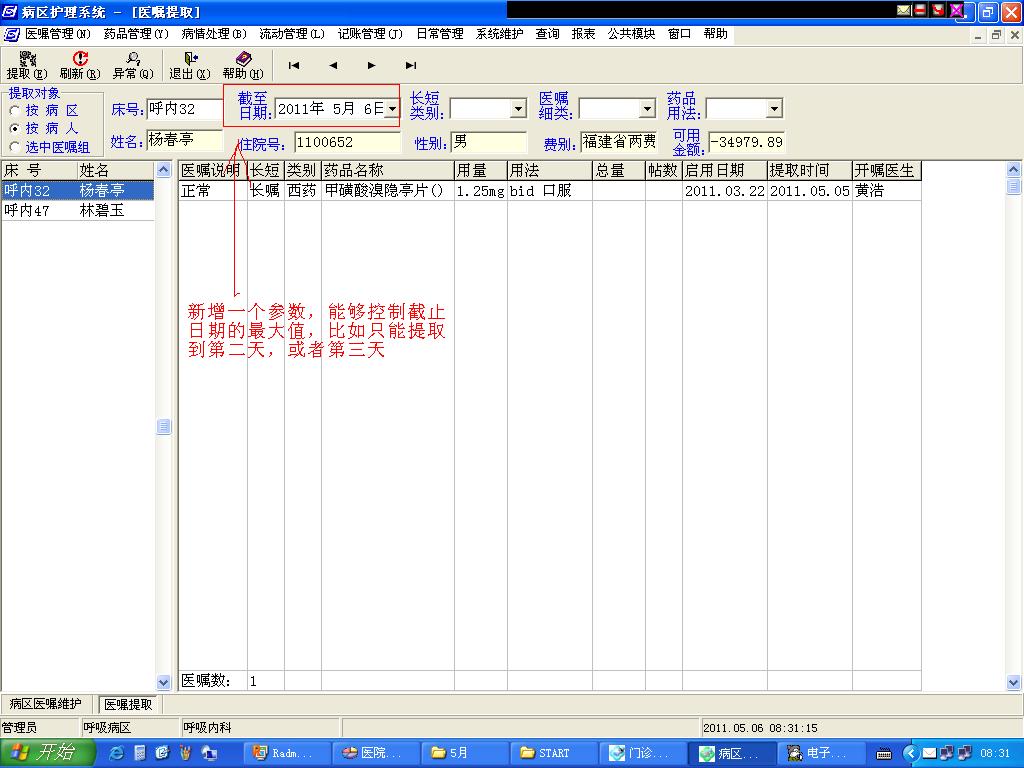Open the 窗口 menu
1024x768 pixels.
(679, 34)
